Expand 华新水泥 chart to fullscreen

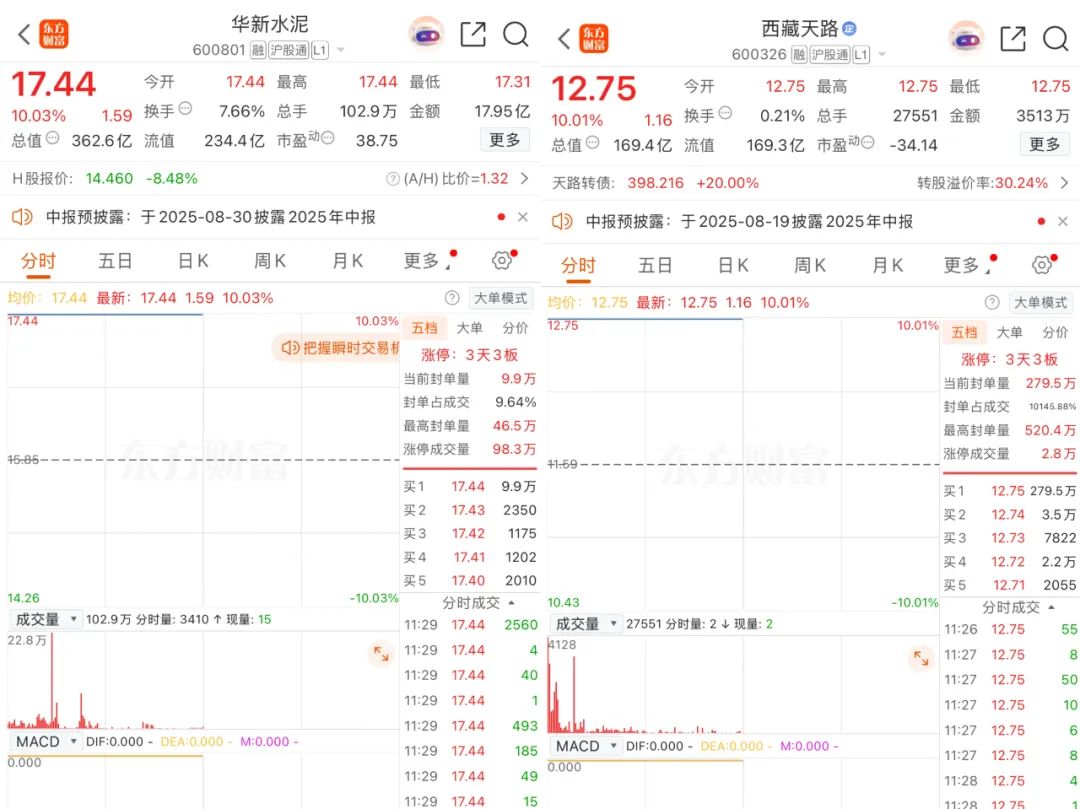(x=381, y=653)
